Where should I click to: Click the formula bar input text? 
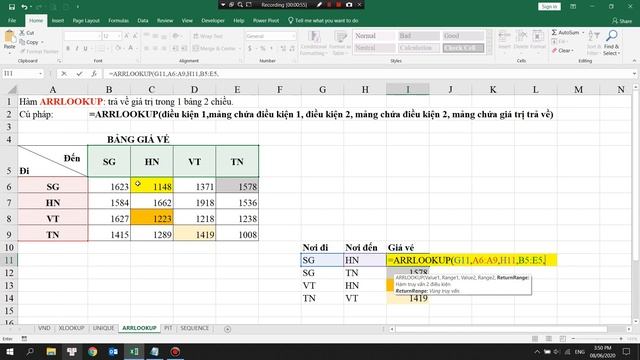(164, 74)
